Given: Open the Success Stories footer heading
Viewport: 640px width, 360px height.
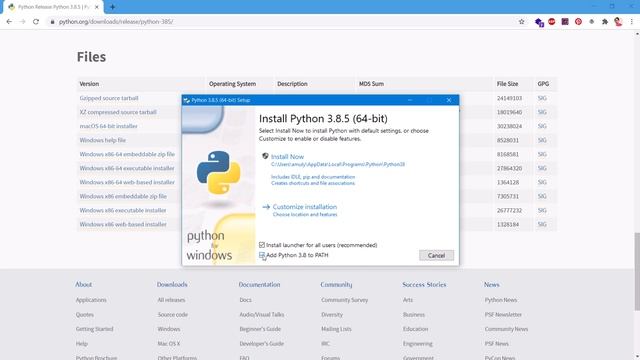Looking at the screenshot, I should point(424,284).
